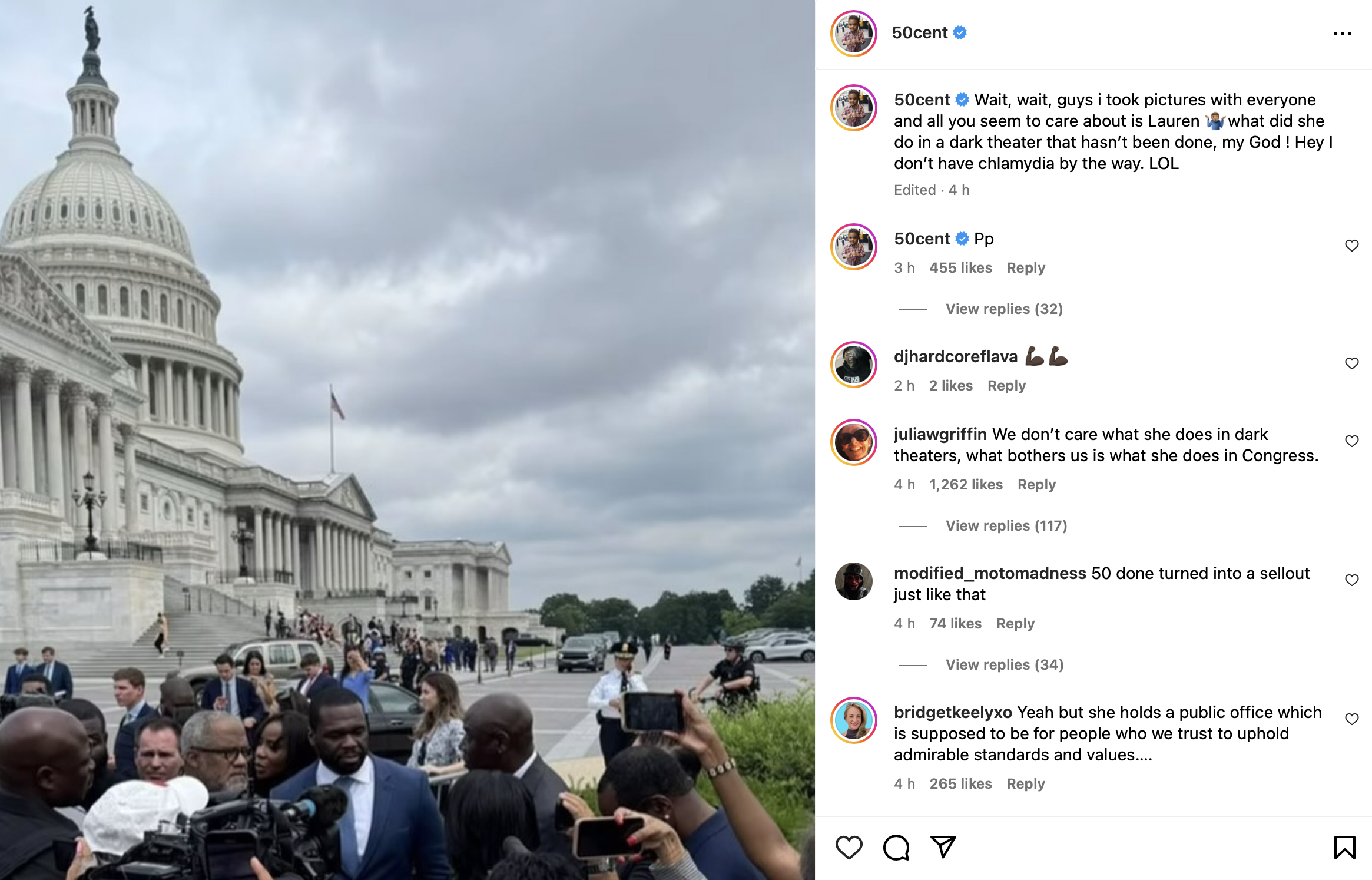This screenshot has height=880, width=1372.
Task: Like the post with the heart icon
Action: [x=849, y=847]
